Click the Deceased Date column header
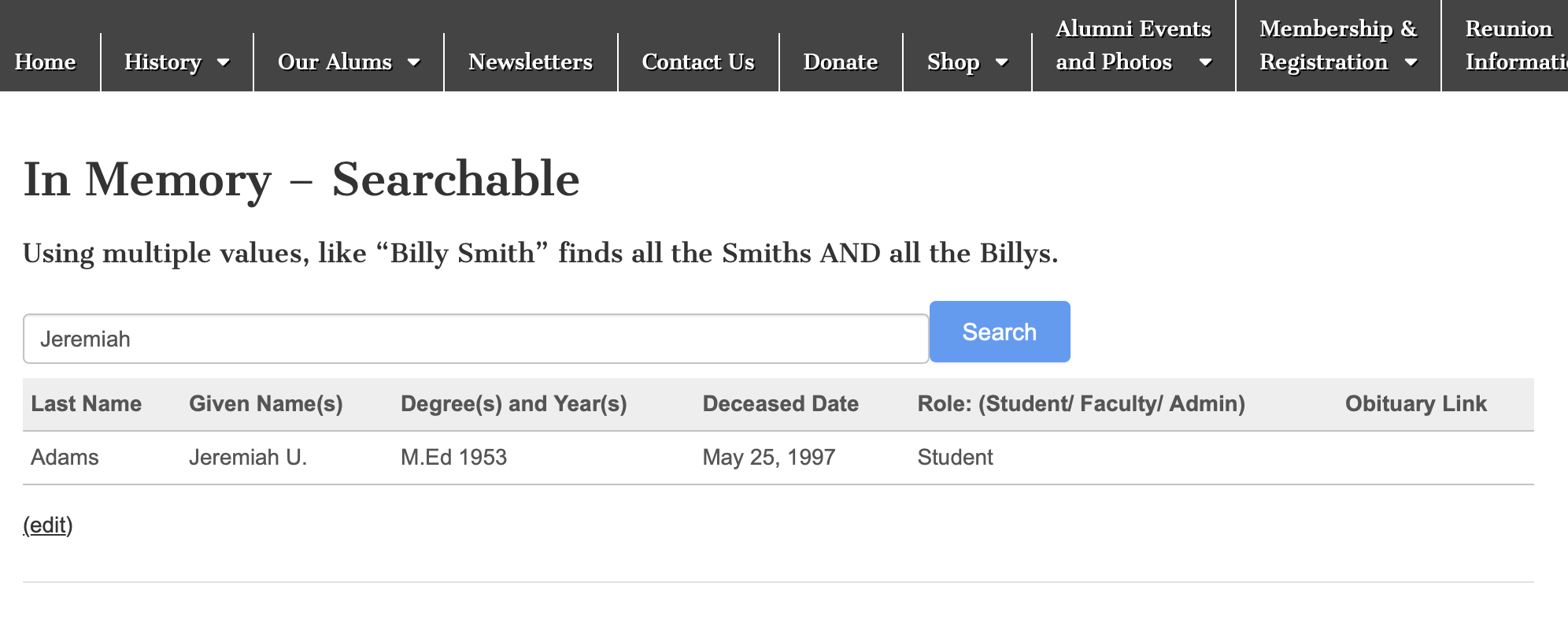 coord(780,404)
